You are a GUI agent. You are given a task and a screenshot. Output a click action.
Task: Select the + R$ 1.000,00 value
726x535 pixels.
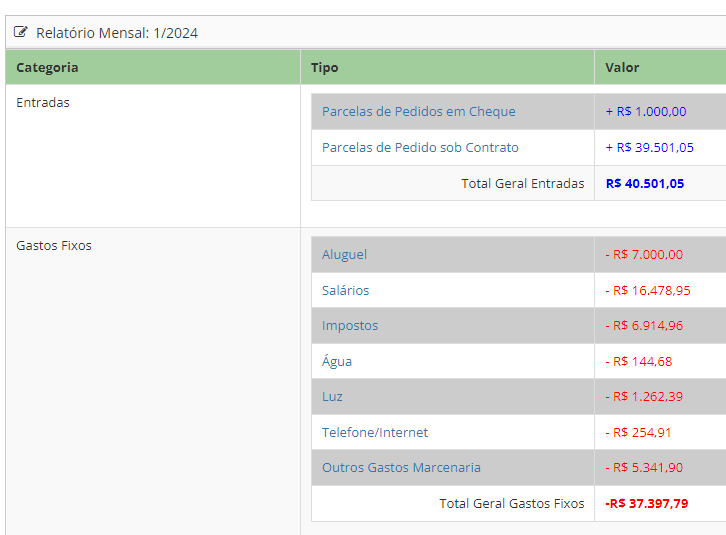tap(645, 111)
